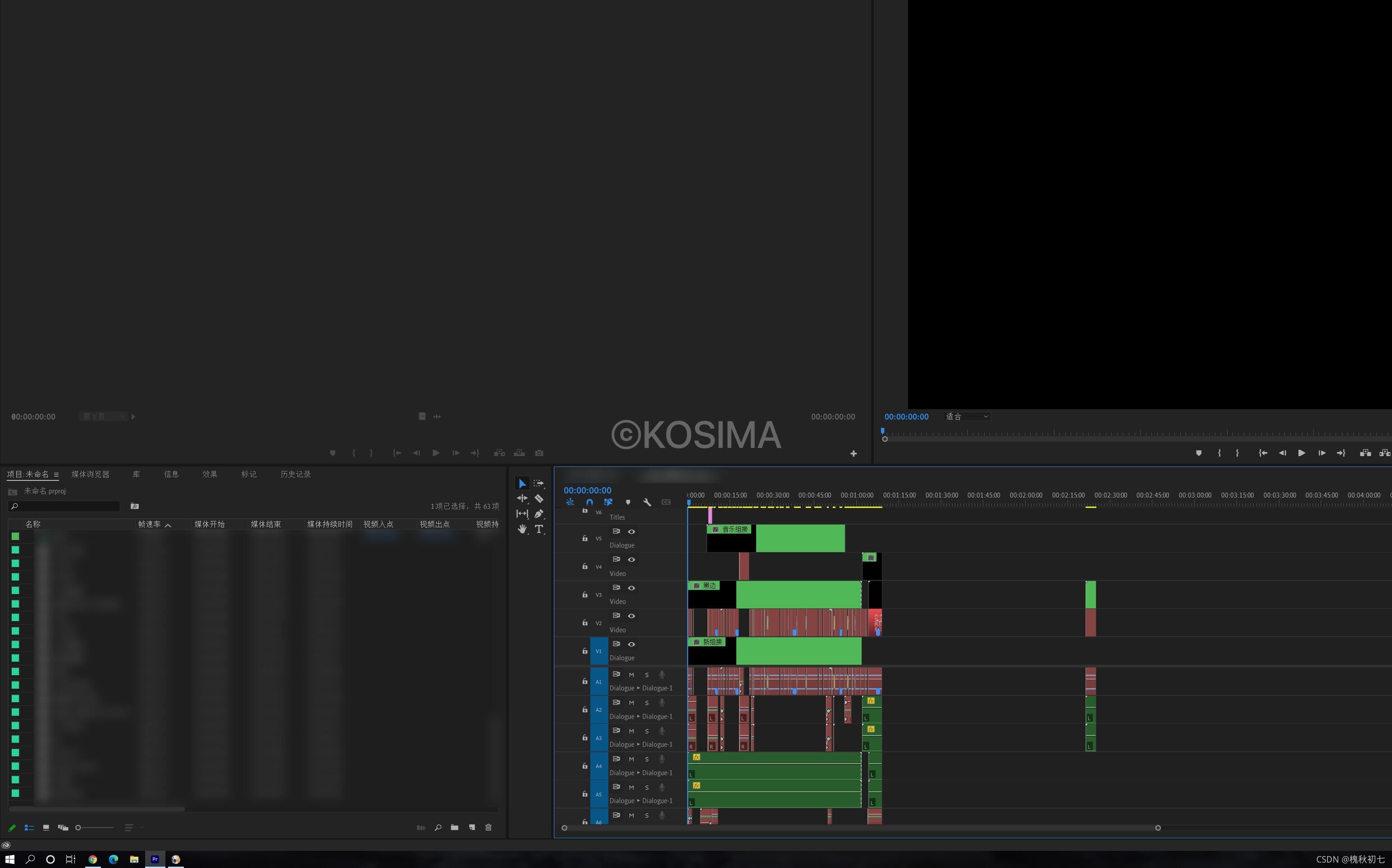Toggle timeline Snap magnet button
This screenshot has height=868, width=1392.
pyautogui.click(x=589, y=503)
